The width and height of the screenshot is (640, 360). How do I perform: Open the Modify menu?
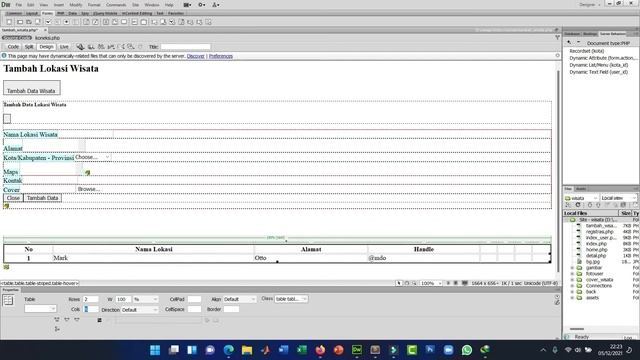pos(76,5)
